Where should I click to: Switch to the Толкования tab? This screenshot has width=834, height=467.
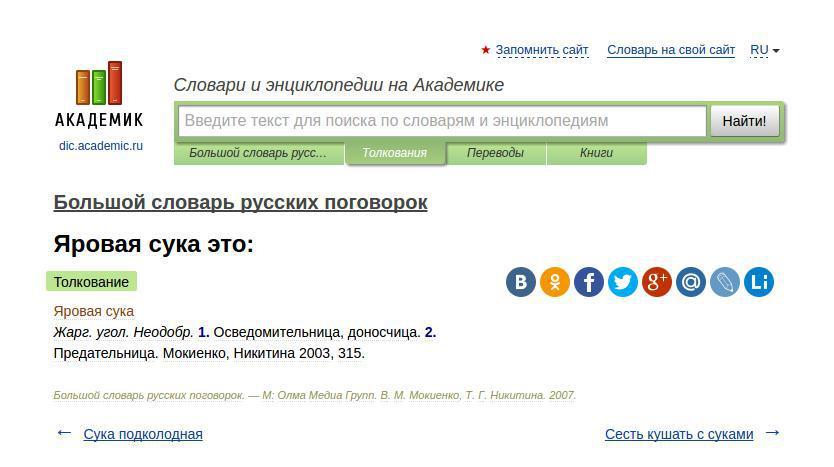pyautogui.click(x=395, y=153)
